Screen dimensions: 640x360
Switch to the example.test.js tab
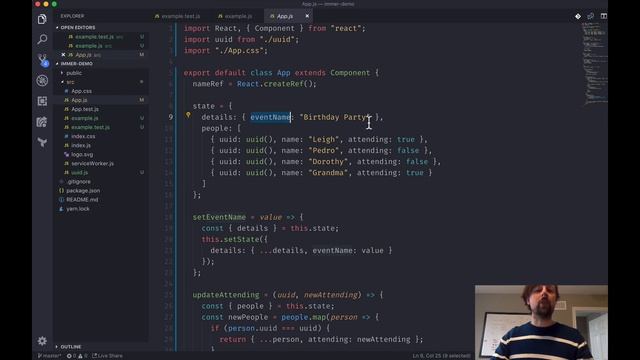[178, 16]
